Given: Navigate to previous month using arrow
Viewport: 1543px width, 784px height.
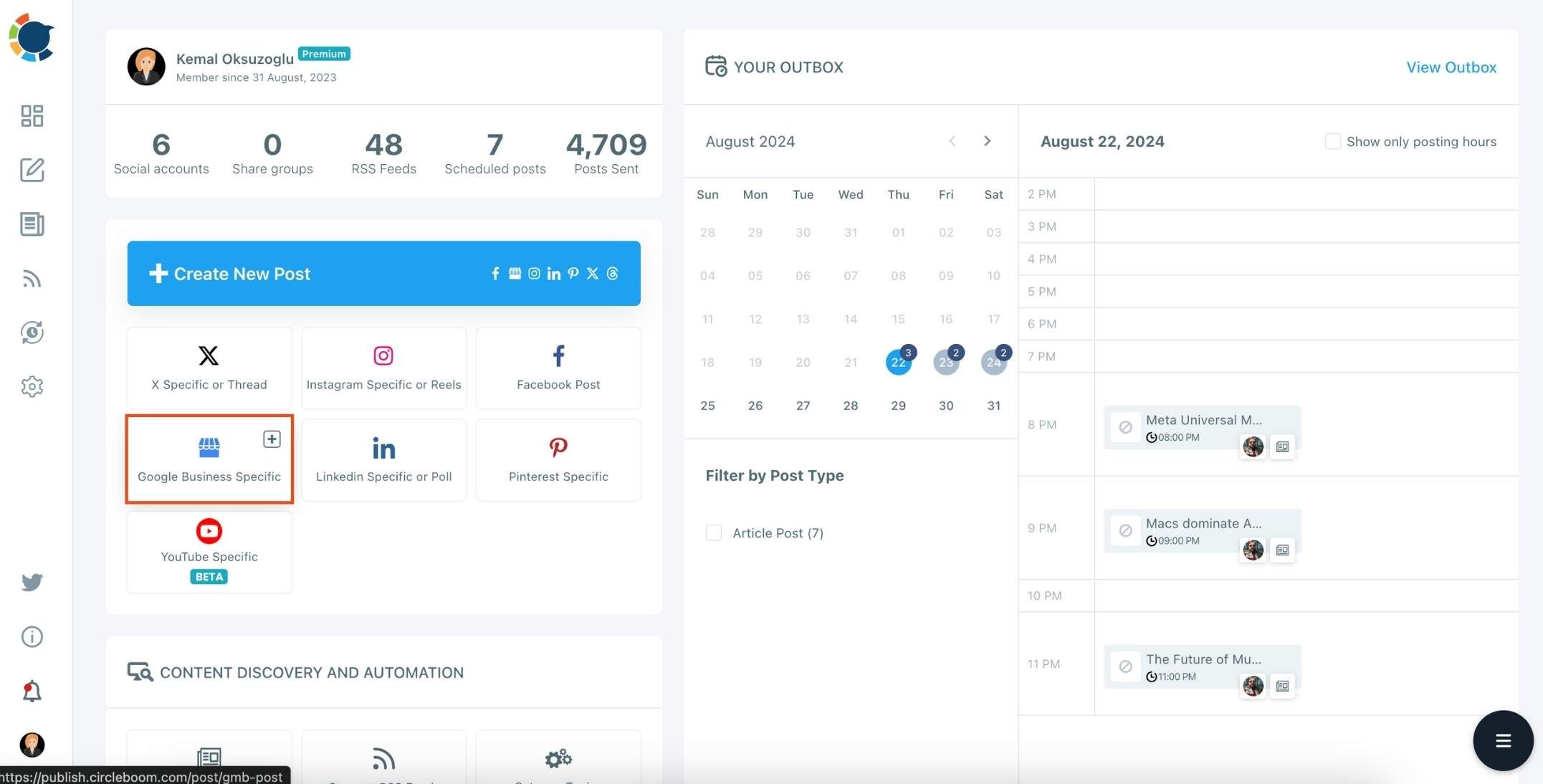Looking at the screenshot, I should (x=951, y=140).
